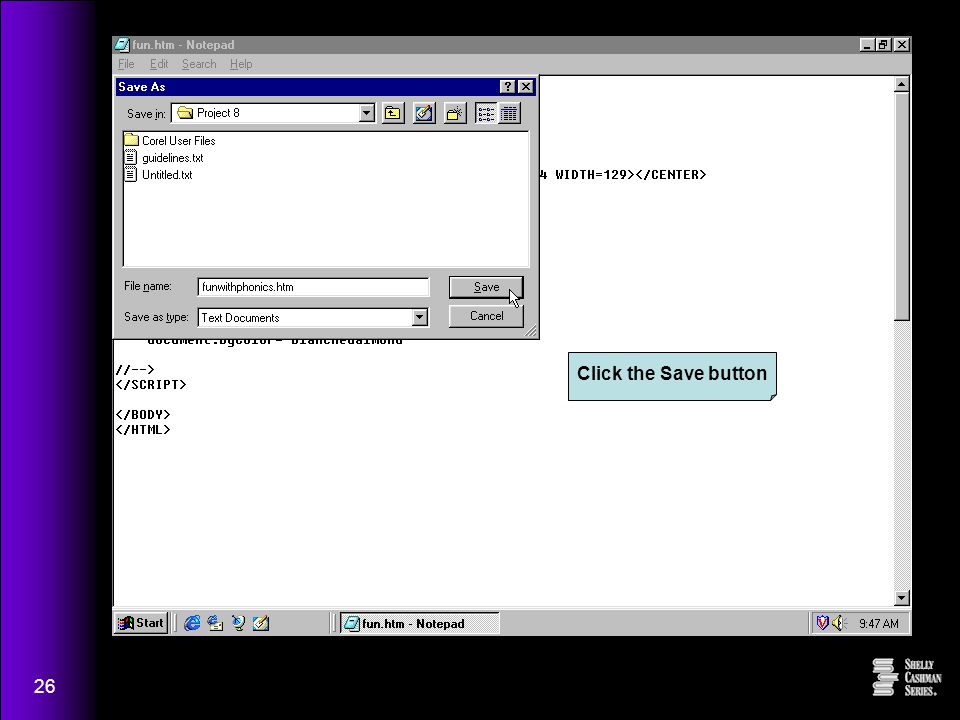Image resolution: width=960 pixels, height=720 pixels.
Task: Open the File menu in Notepad
Action: (126, 64)
